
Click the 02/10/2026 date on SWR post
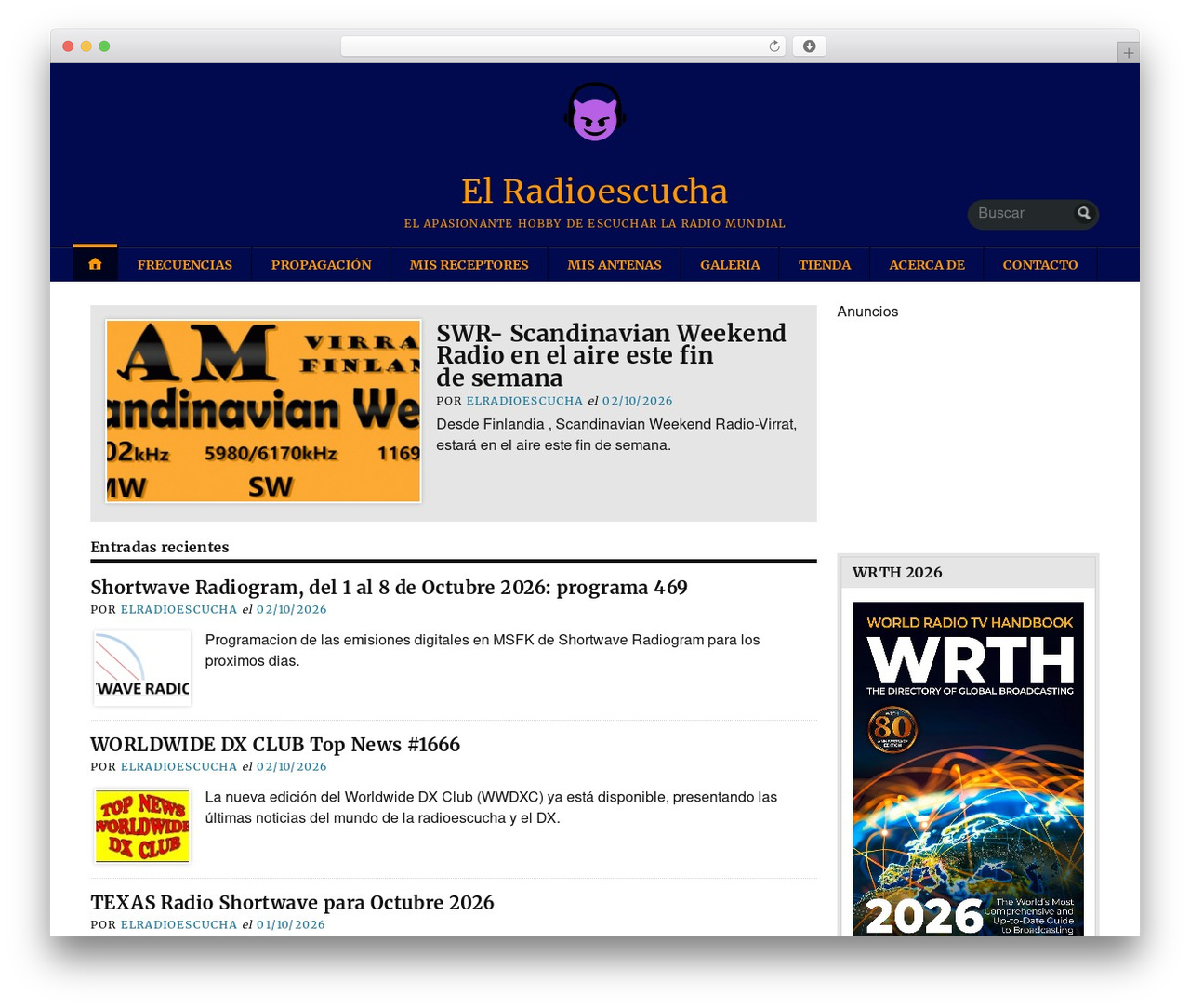[x=637, y=401]
